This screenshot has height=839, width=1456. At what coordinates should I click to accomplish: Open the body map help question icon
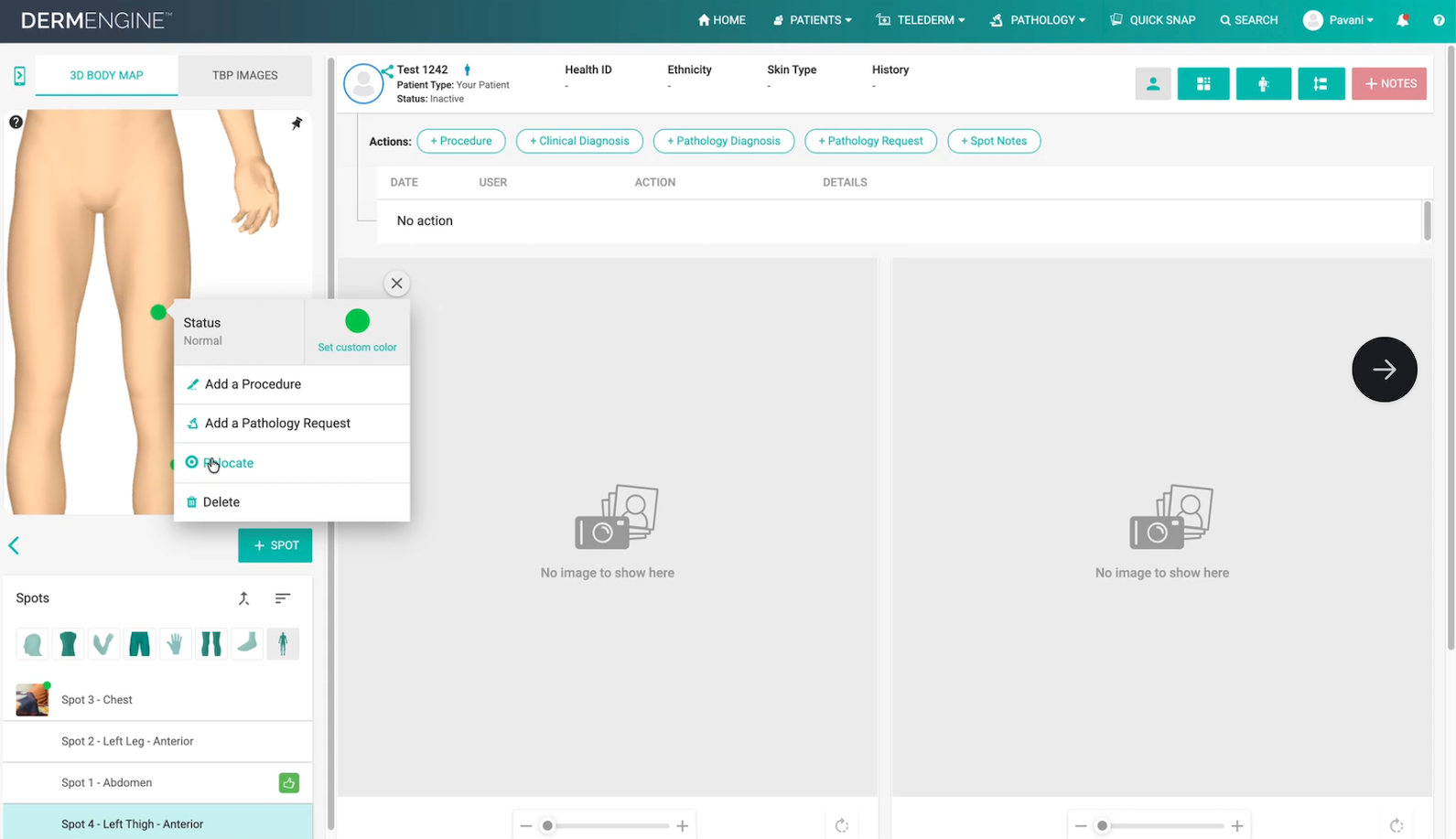(x=16, y=122)
